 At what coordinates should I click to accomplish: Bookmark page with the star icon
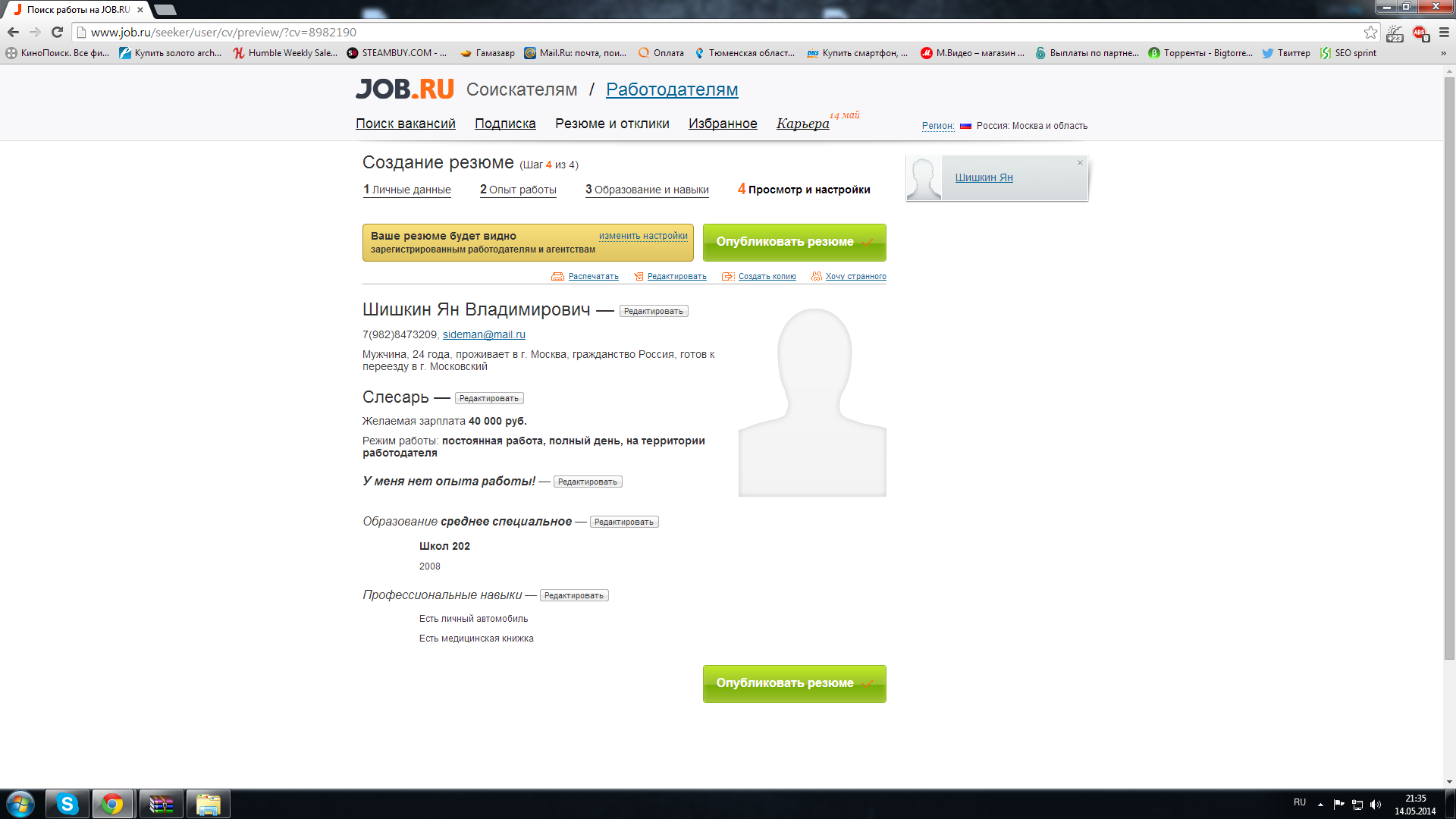[1370, 33]
